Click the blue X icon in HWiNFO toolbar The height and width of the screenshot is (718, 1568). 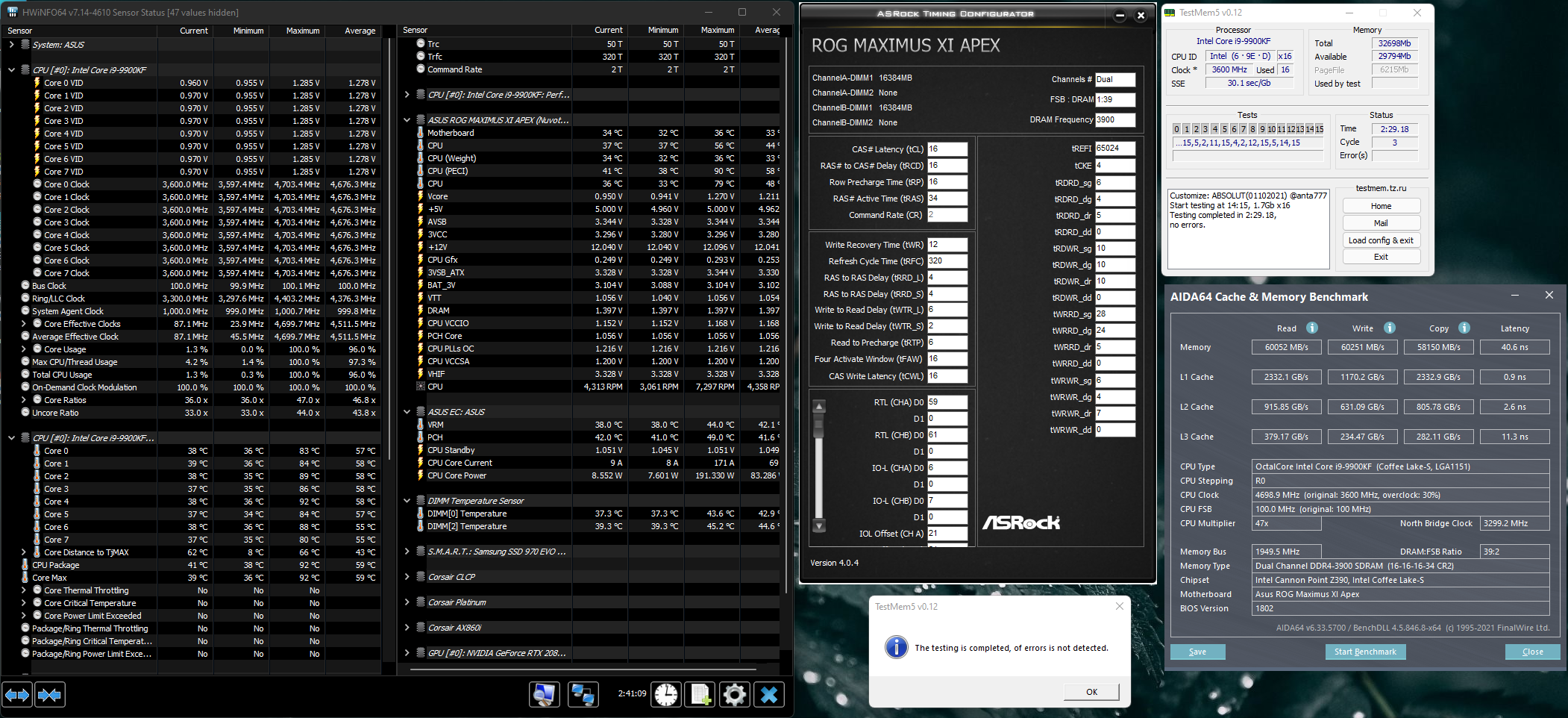769,695
